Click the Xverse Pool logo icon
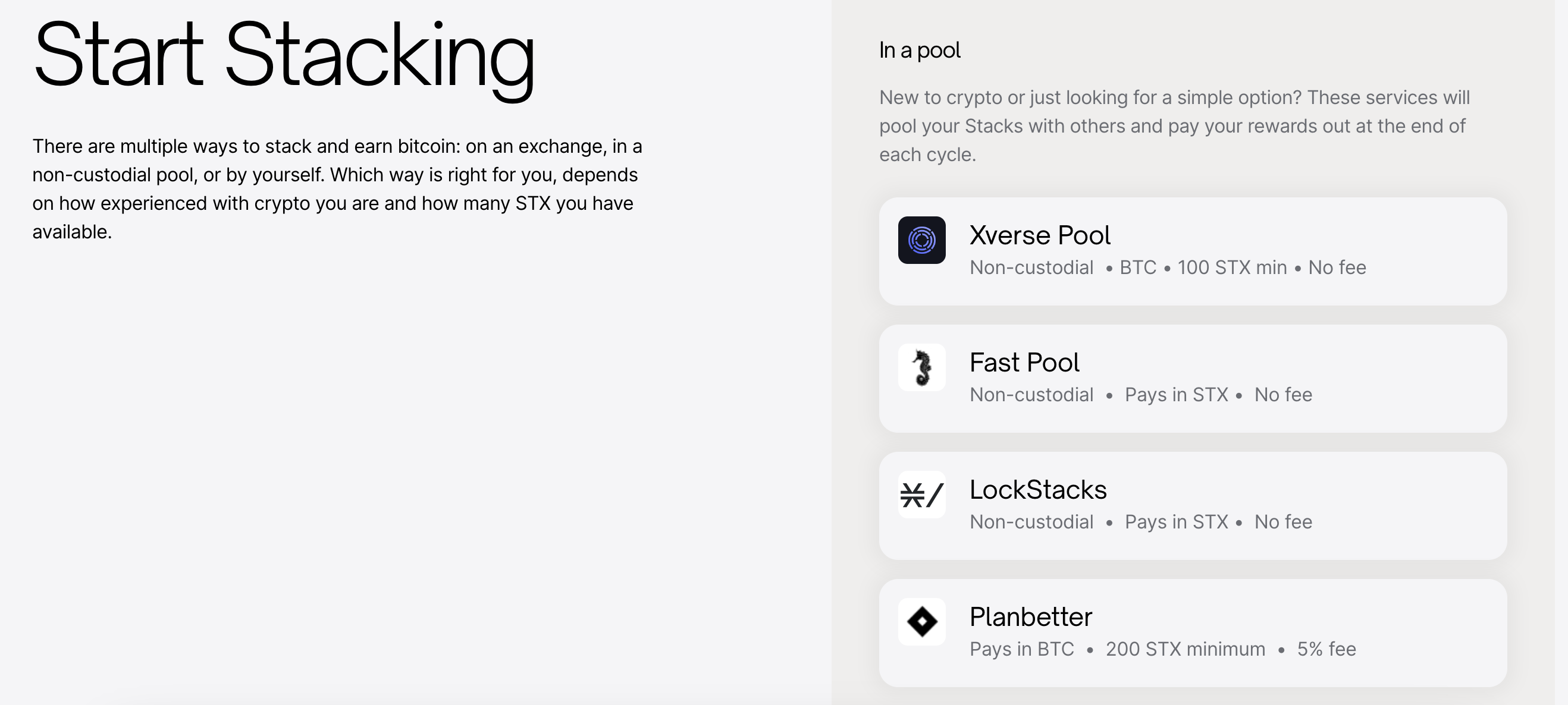This screenshot has width=1568, height=705. [x=921, y=240]
